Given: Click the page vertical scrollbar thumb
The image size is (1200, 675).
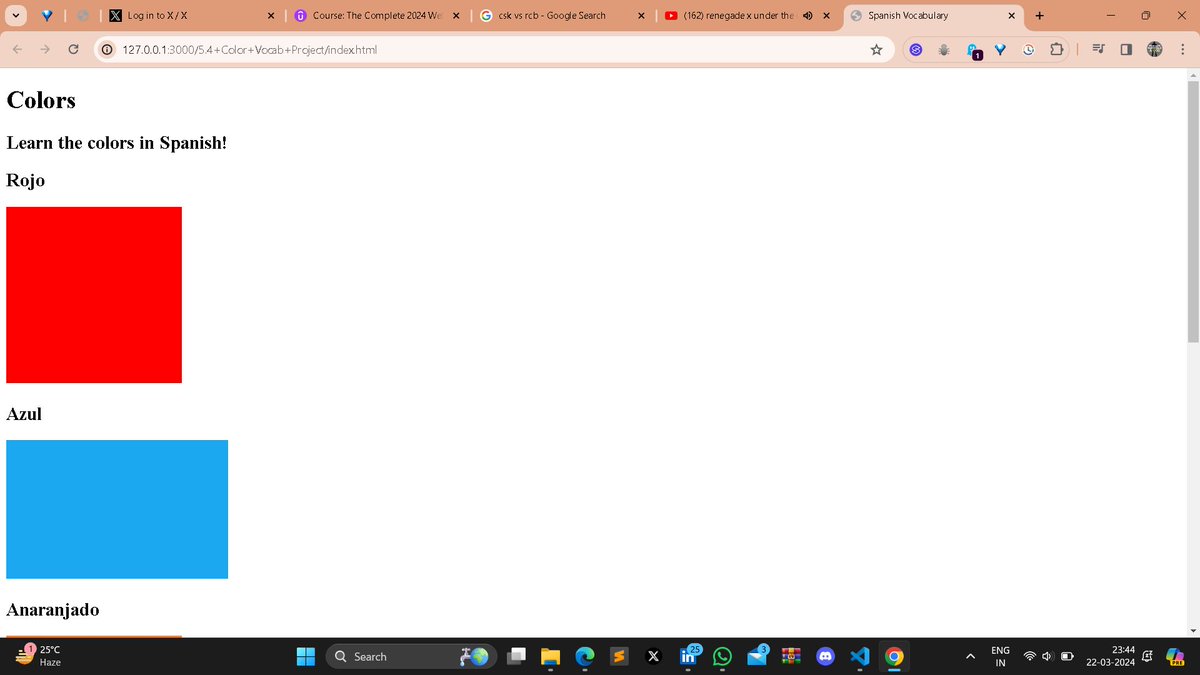Looking at the screenshot, I should click(1192, 212).
